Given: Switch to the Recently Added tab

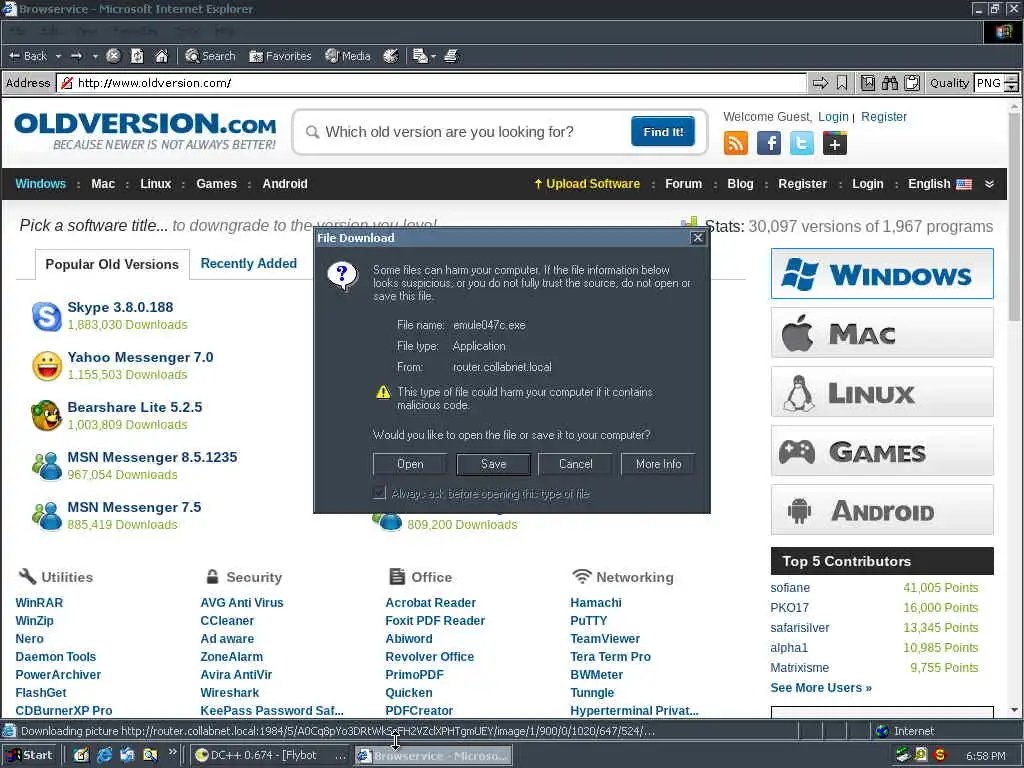Looking at the screenshot, I should [248, 263].
